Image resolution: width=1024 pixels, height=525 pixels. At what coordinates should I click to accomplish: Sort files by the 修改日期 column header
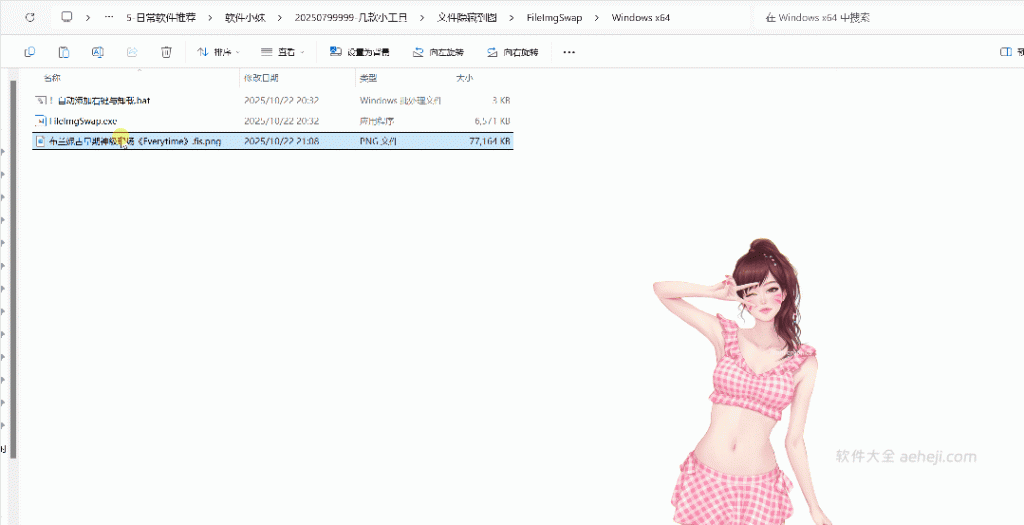[260, 78]
